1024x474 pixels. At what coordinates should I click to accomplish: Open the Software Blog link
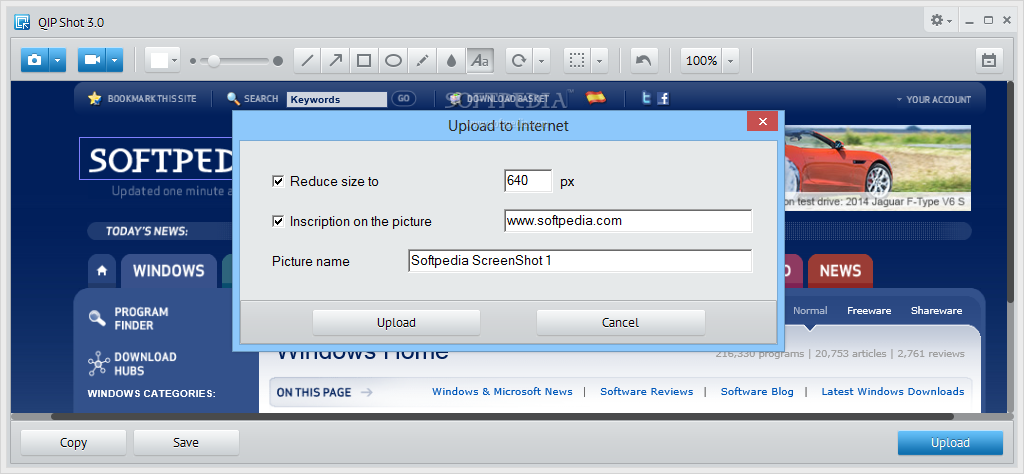coord(757,392)
